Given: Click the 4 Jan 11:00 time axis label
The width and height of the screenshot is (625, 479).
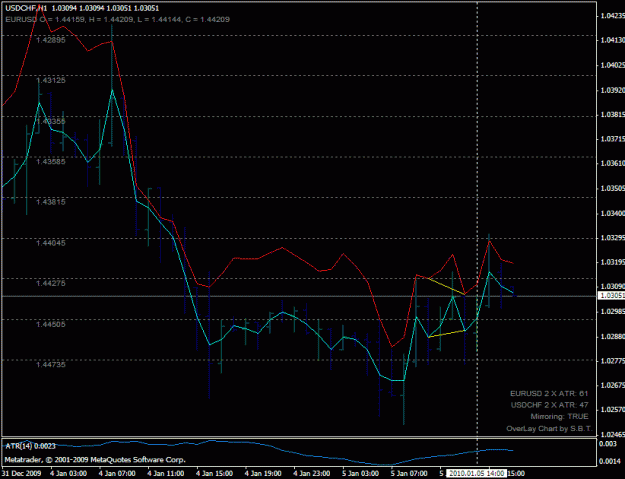Looking at the screenshot, I should pos(166,473).
